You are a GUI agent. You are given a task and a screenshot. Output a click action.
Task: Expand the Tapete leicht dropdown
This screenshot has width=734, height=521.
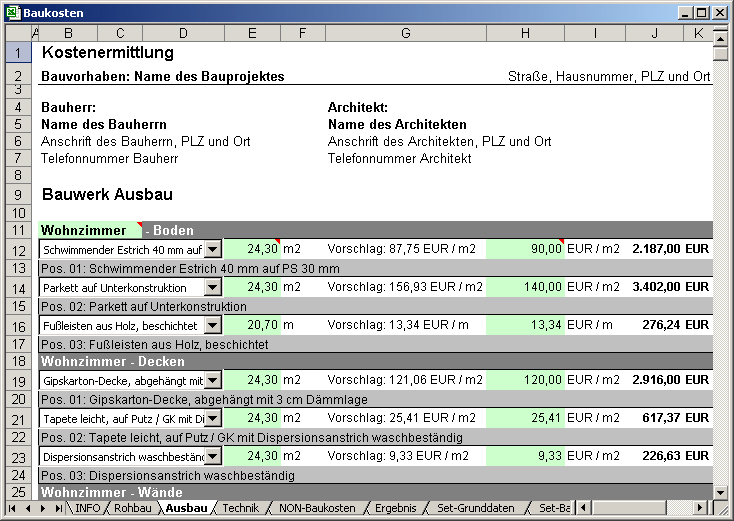pos(213,418)
